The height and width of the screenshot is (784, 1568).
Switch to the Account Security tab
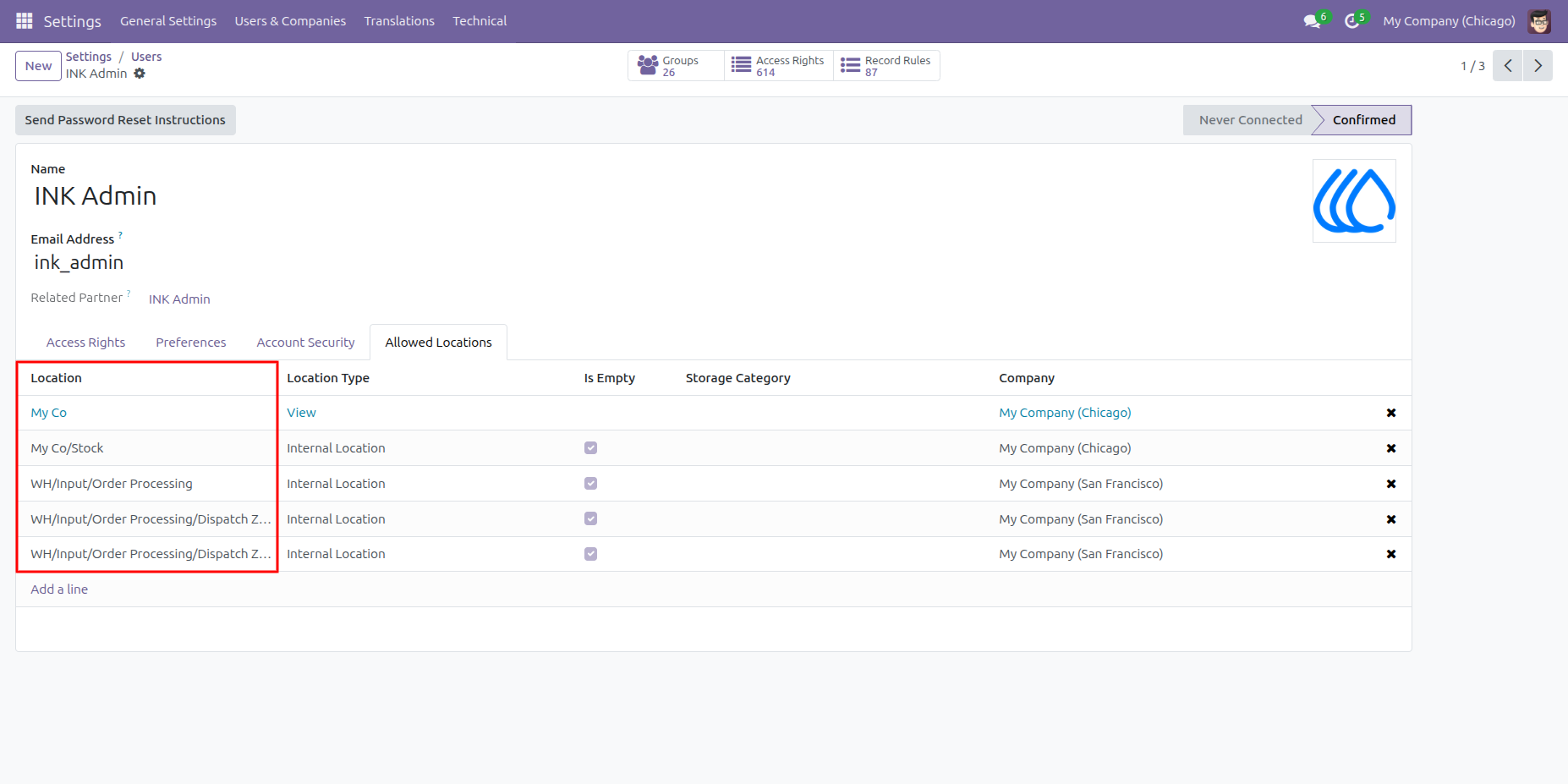pos(305,343)
